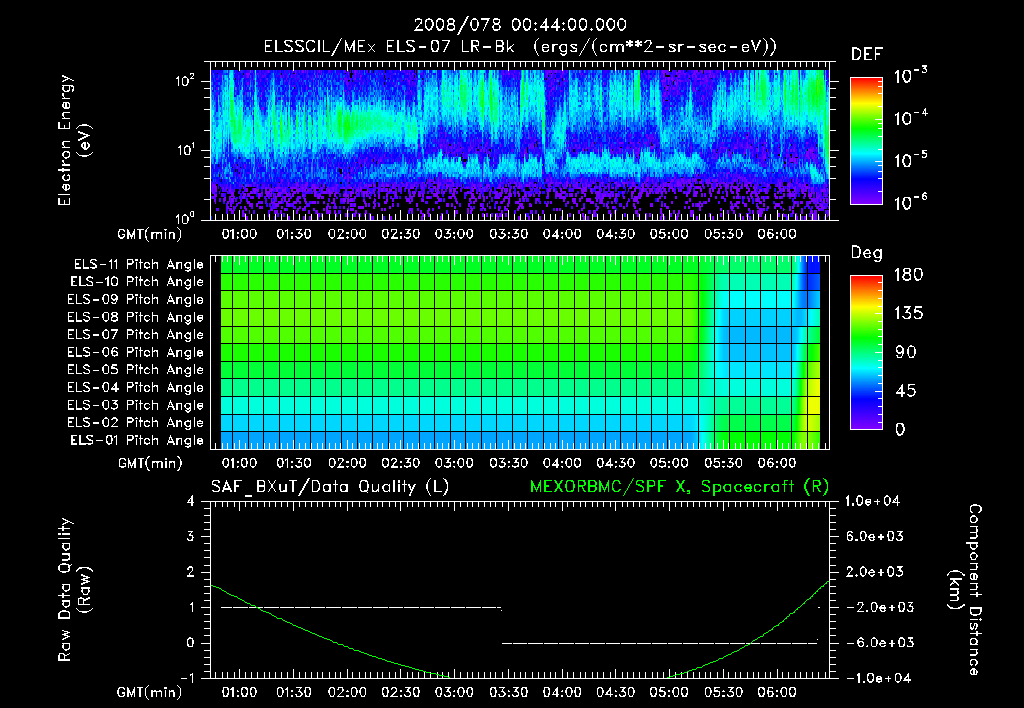Select the ELS-04 Pitch Angle row label
This screenshot has height=708, width=1024.
[x=135, y=387]
